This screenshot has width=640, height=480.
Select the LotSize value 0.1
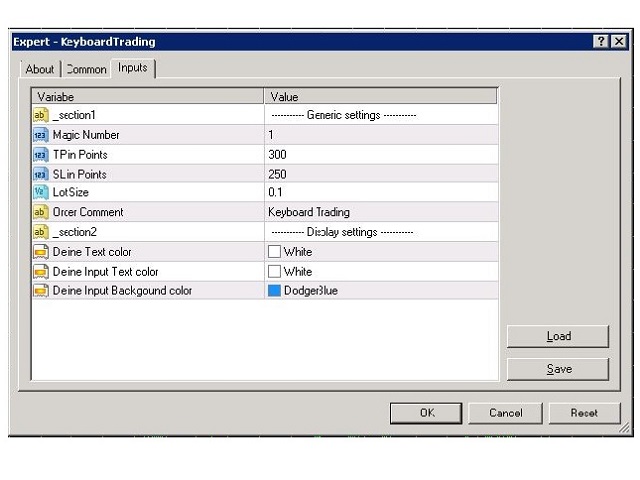[275, 192]
